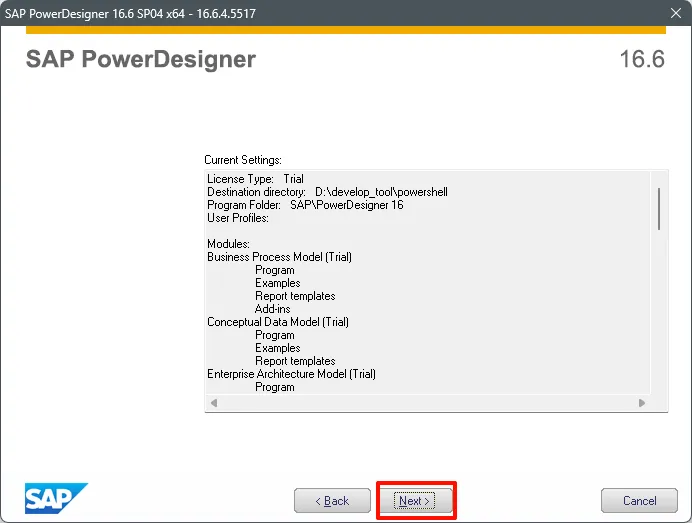Click 'Report templates' under Conceptual Data Model
The width and height of the screenshot is (692, 523).
point(295,361)
